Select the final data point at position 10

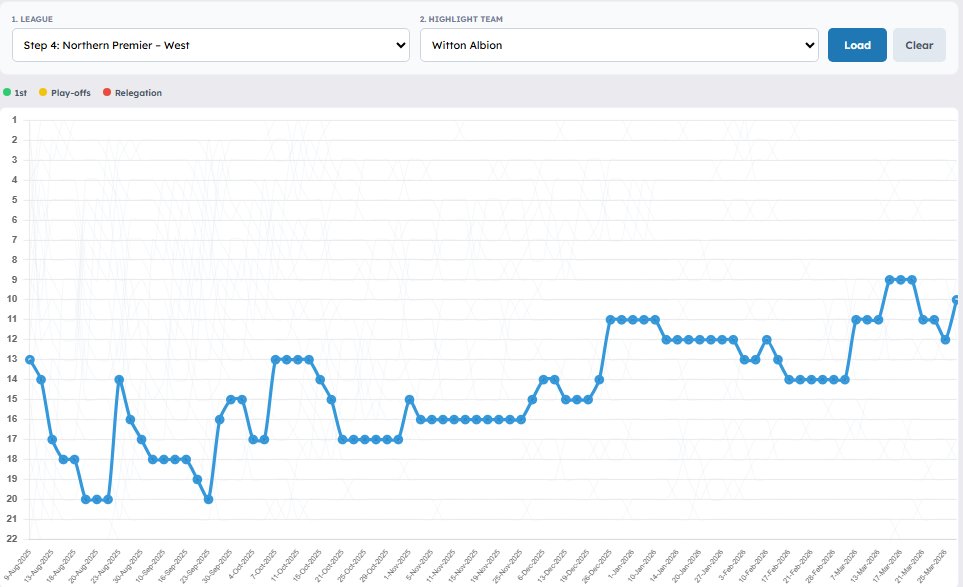coord(956,300)
